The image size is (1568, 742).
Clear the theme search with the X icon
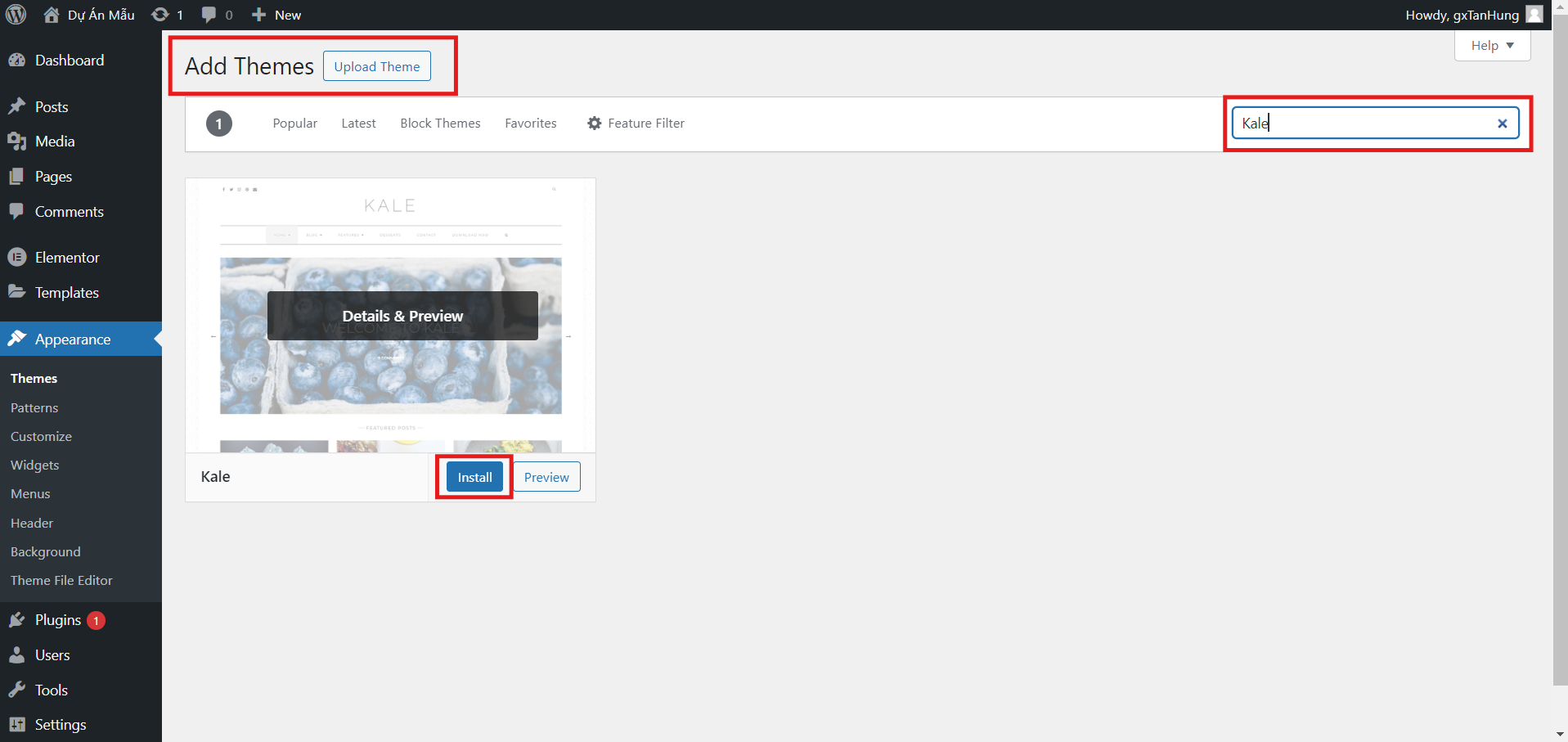[1503, 124]
